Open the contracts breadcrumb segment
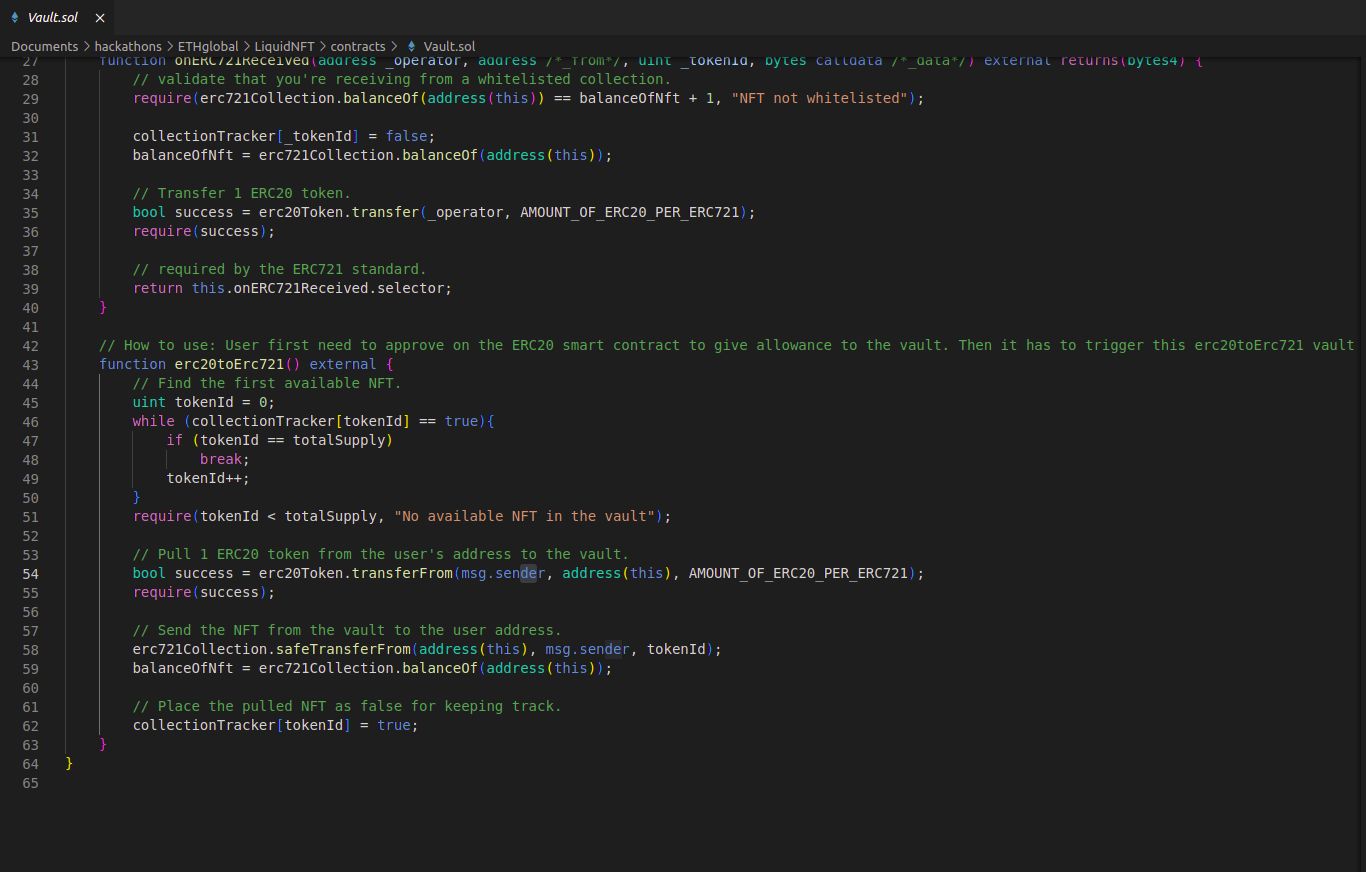The image size is (1366, 872). tap(358, 46)
